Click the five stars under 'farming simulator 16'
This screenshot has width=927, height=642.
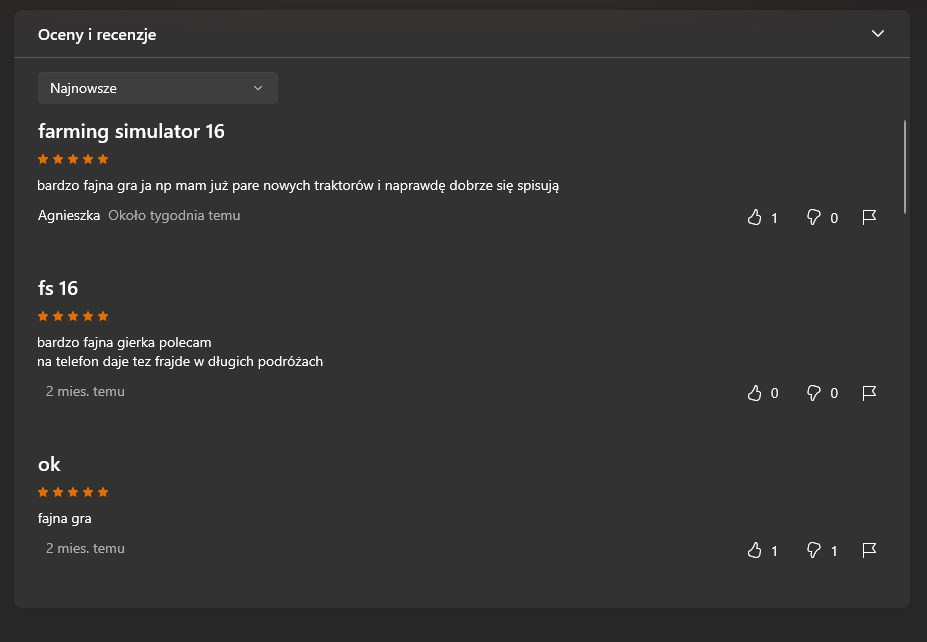73,159
